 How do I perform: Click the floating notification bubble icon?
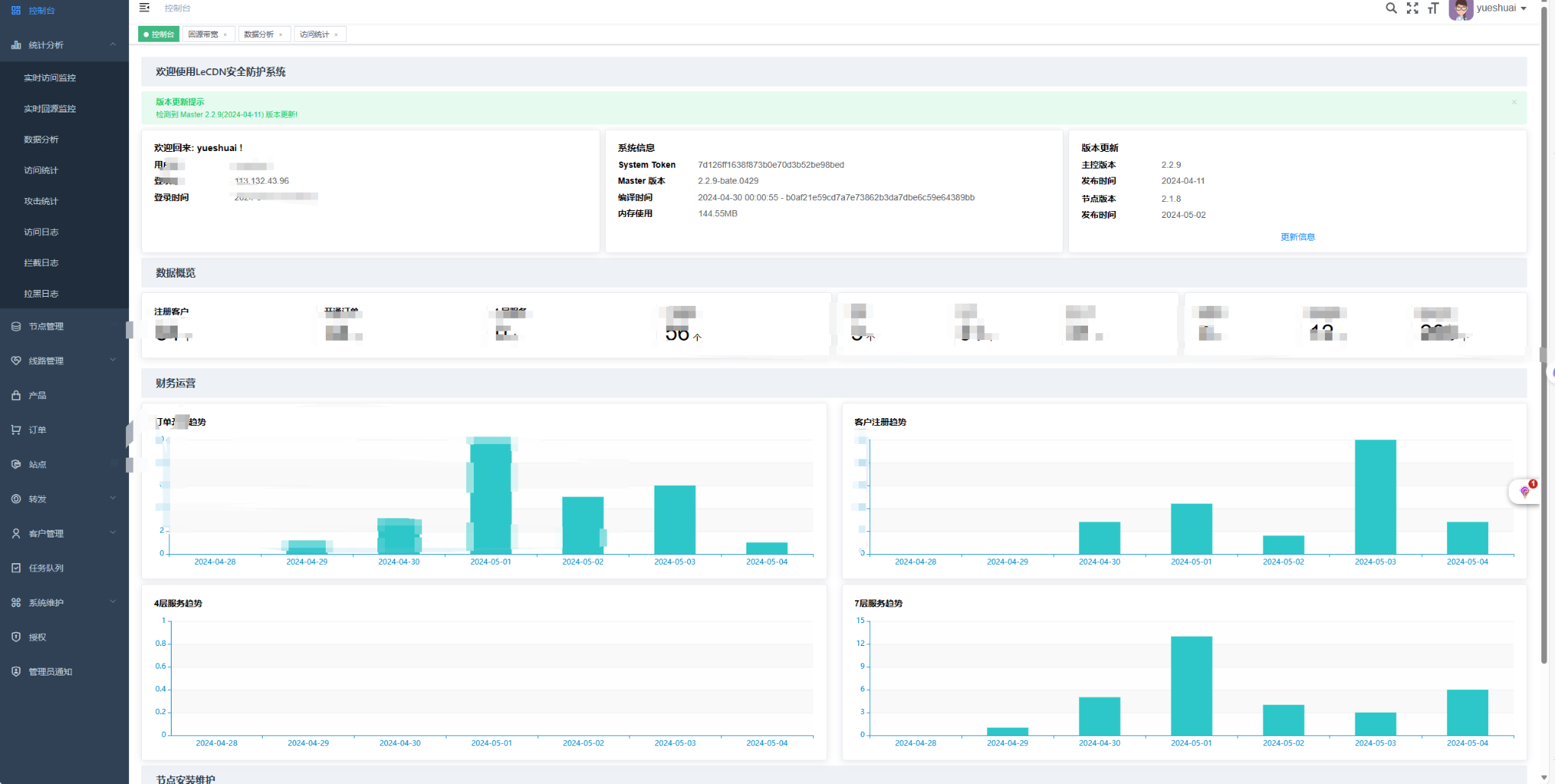coord(1525,491)
